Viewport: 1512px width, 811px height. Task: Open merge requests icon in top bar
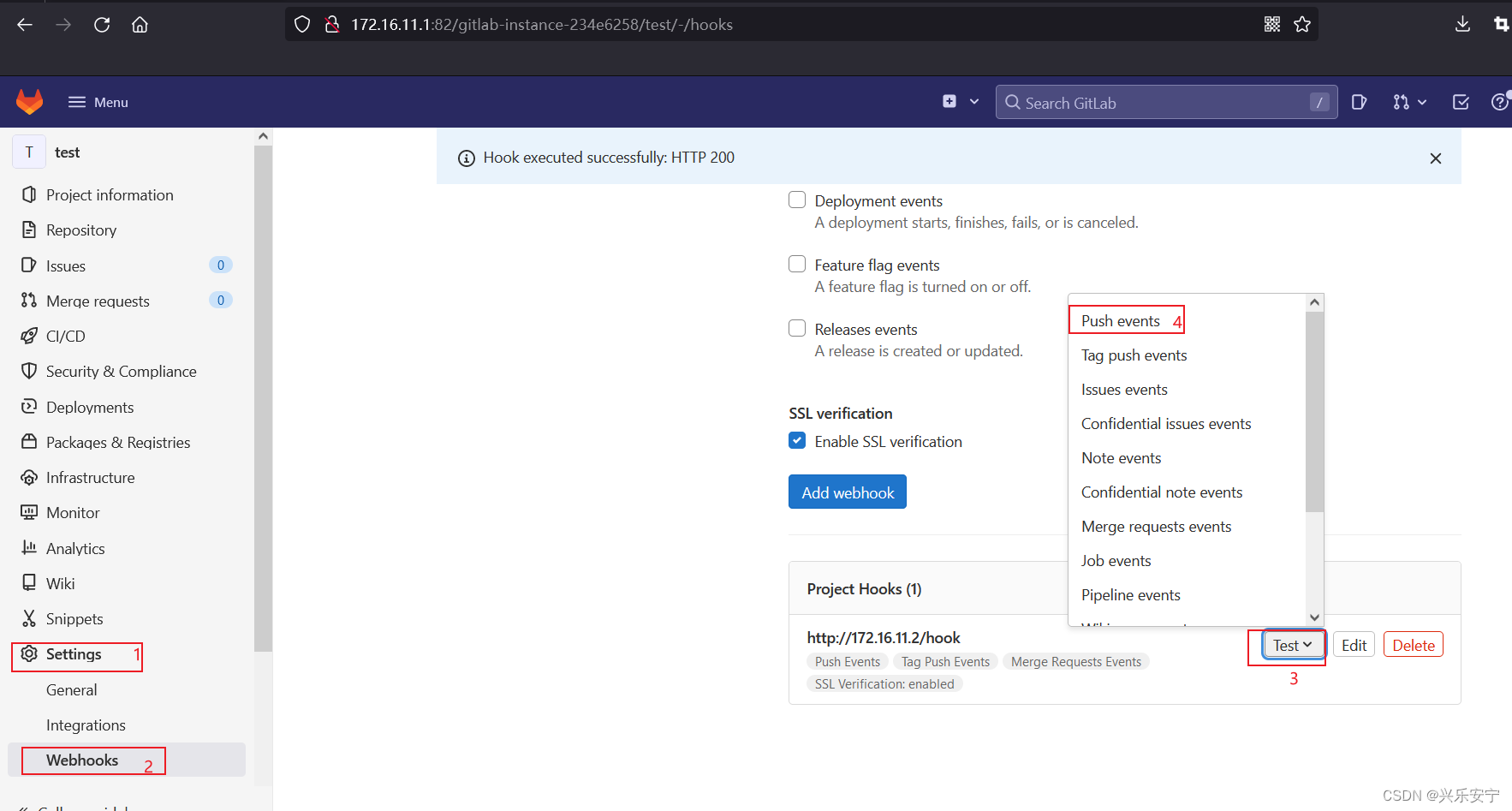click(x=1401, y=102)
